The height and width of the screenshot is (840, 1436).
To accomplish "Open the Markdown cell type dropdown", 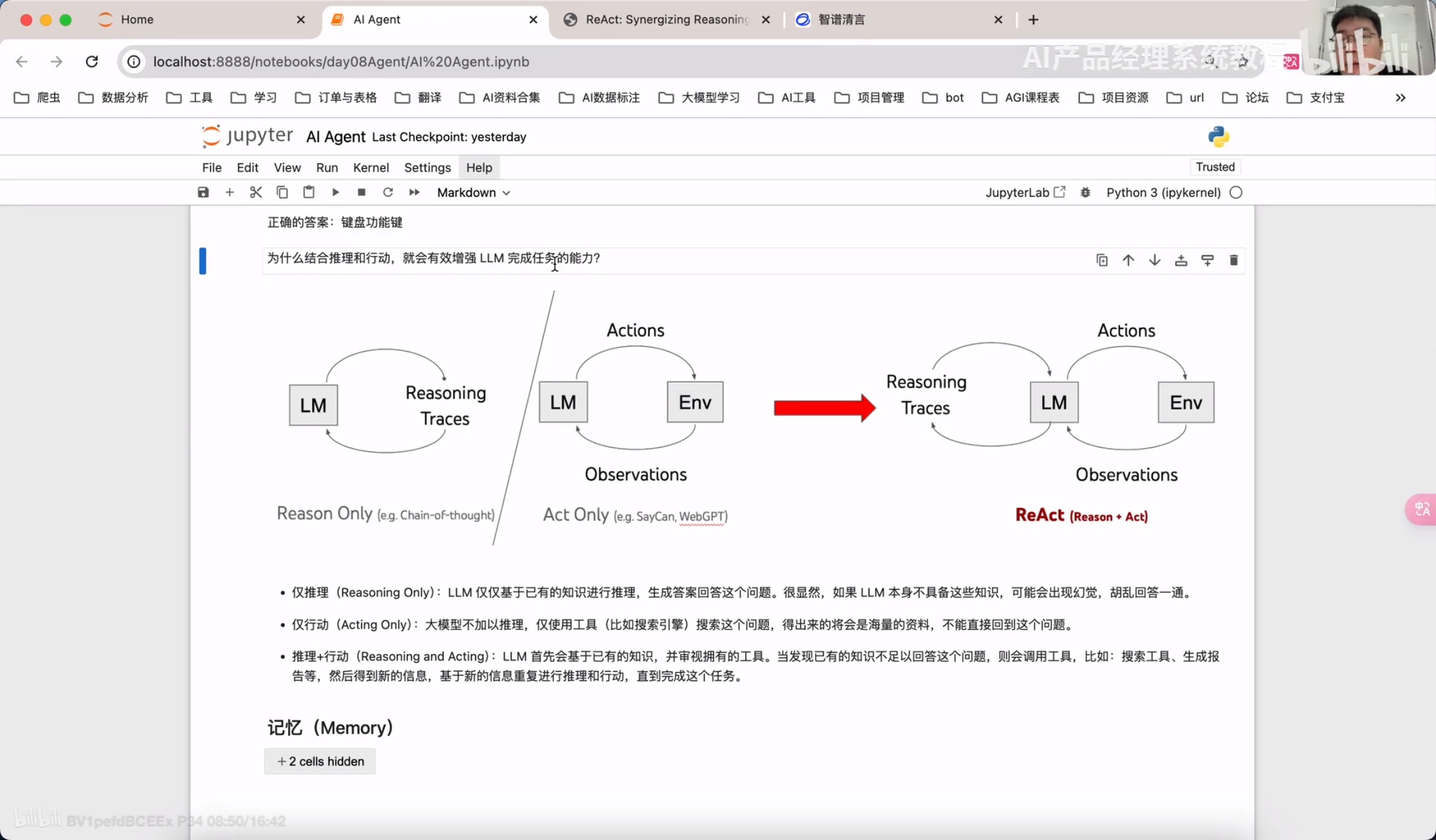I will point(473,192).
